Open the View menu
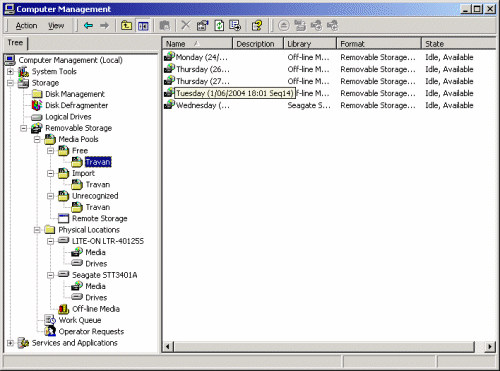This screenshot has height=371, width=500. (56, 26)
